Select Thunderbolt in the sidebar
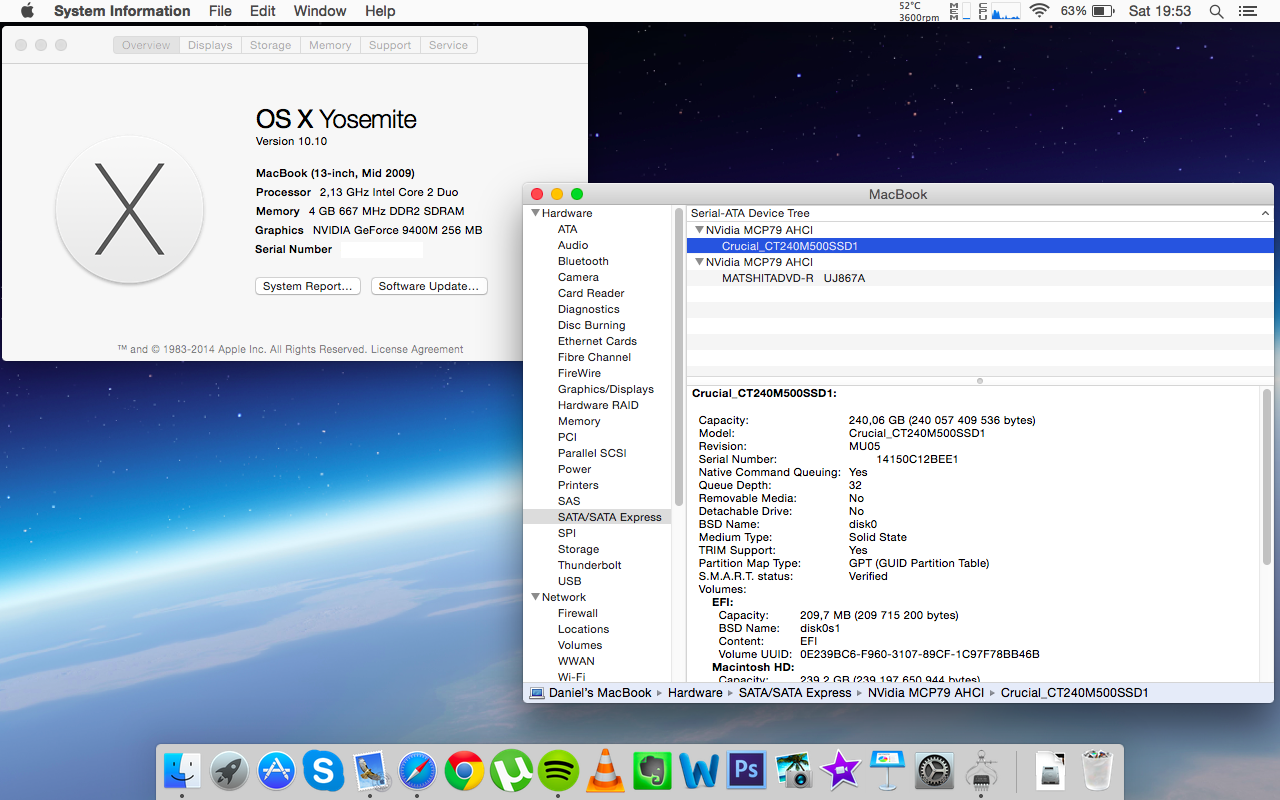1280x800 pixels. click(590, 565)
